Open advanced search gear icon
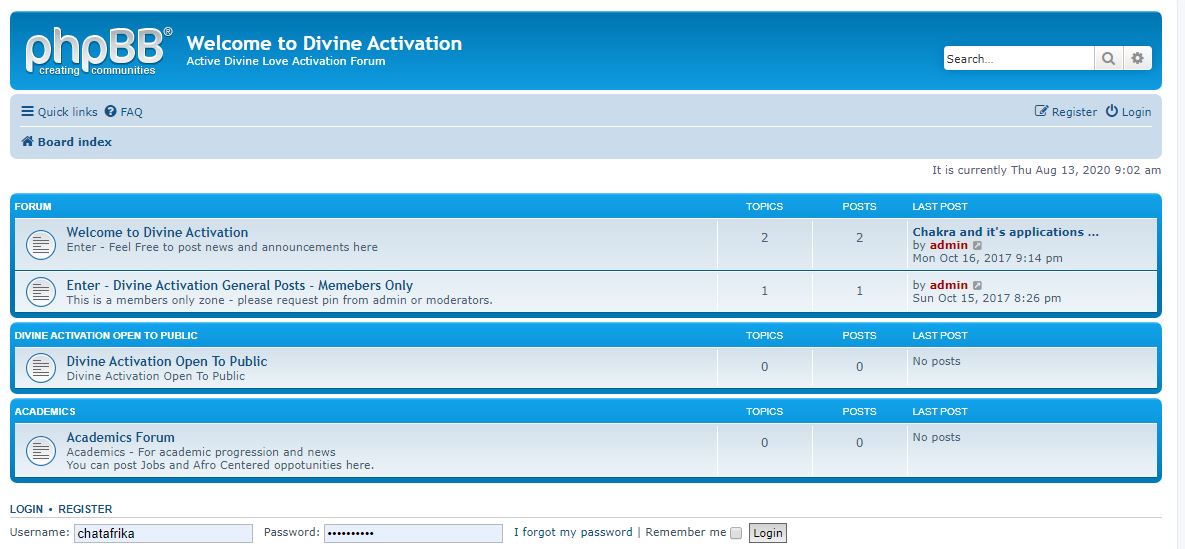This screenshot has width=1185, height=549. [x=1137, y=59]
